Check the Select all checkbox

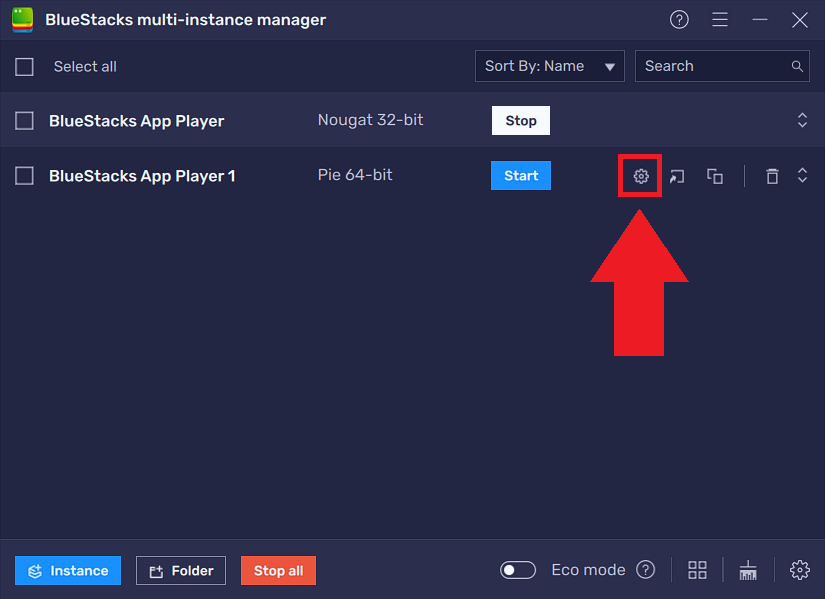click(x=25, y=66)
